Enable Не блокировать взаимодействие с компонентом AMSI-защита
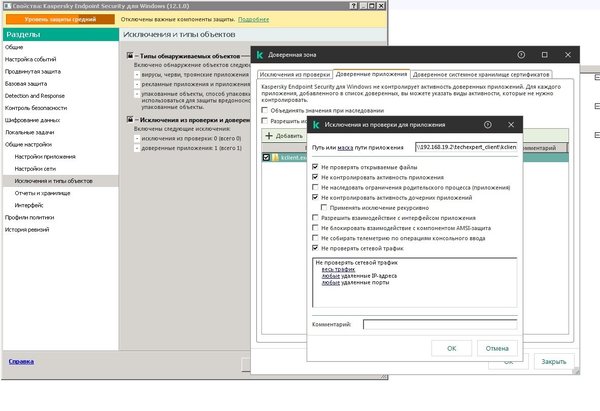Image resolution: width=600 pixels, height=411 pixels. pyautogui.click(x=315, y=228)
